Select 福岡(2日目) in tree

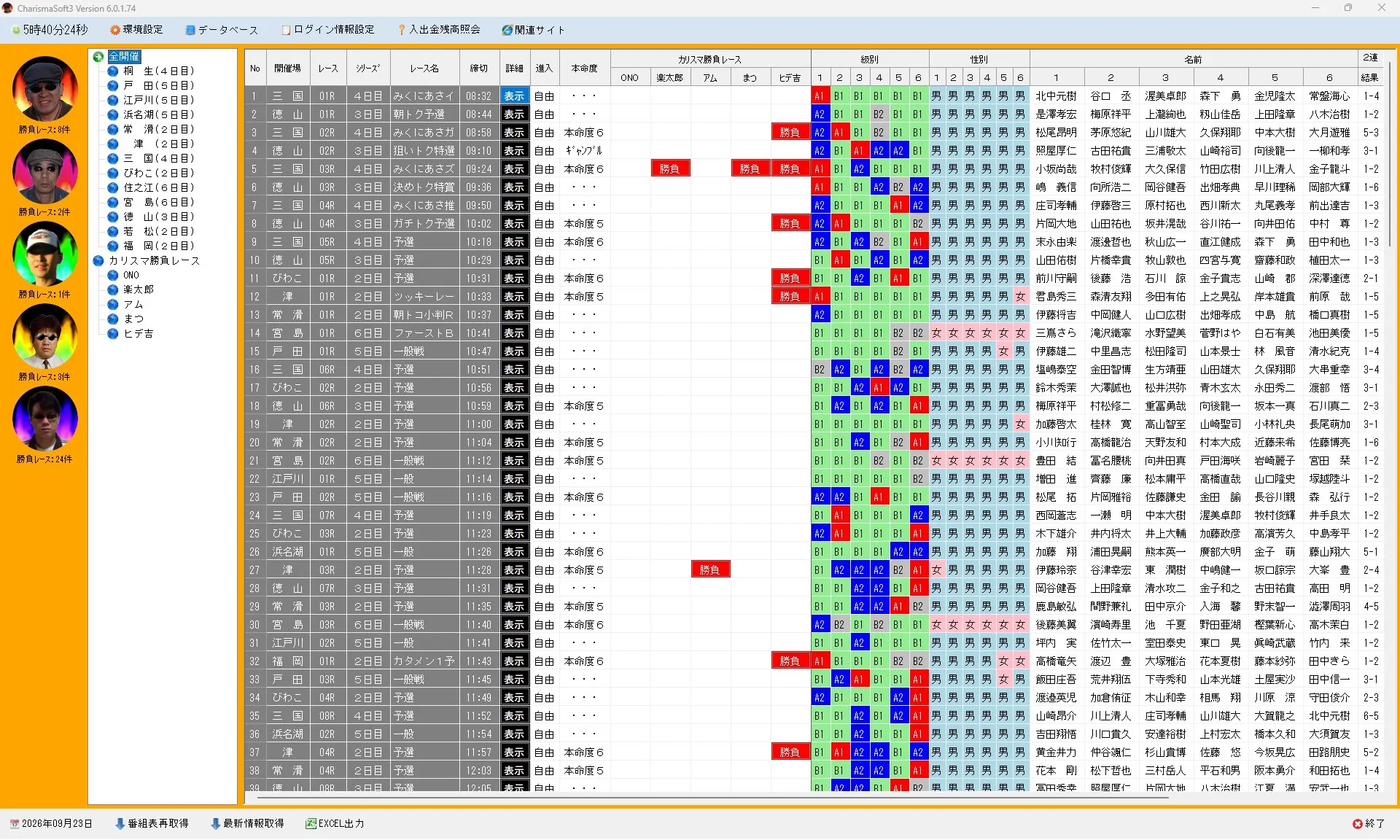[158, 246]
